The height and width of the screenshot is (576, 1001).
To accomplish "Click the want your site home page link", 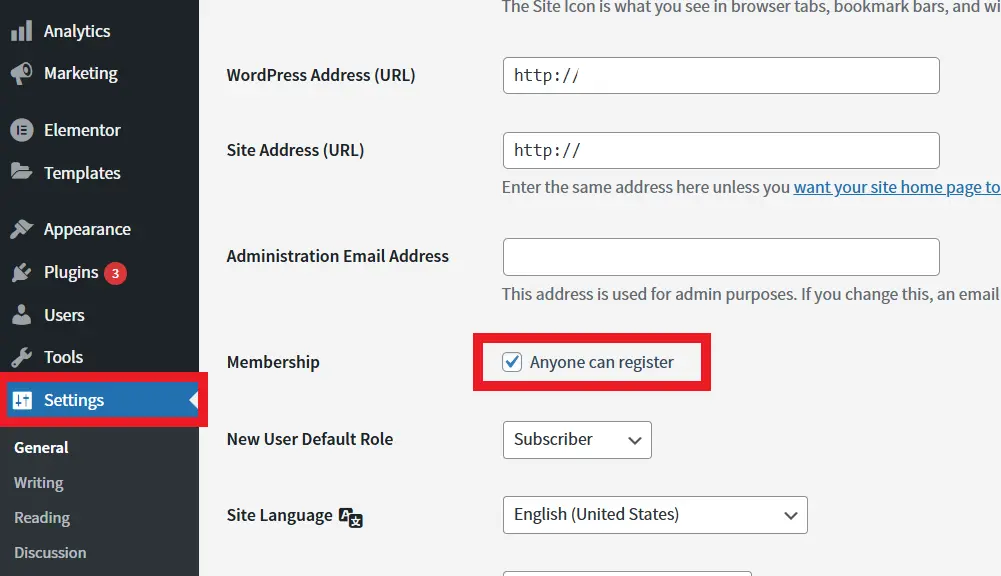I will pos(895,187).
